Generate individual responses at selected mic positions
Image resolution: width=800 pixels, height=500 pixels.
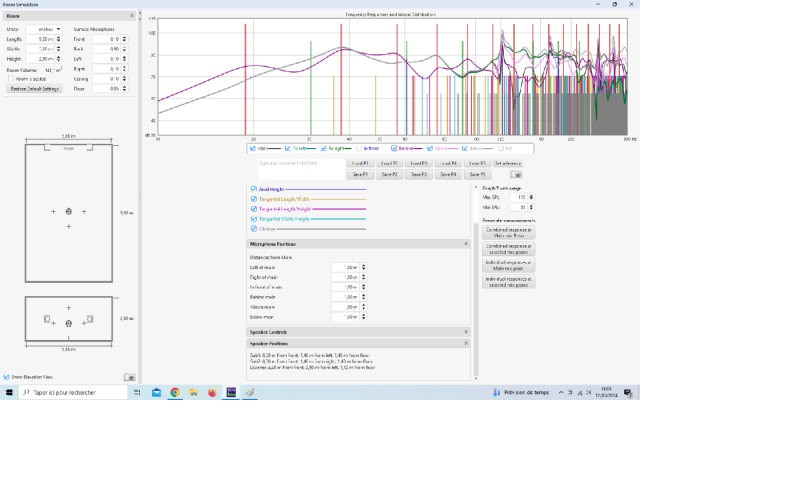pos(509,282)
